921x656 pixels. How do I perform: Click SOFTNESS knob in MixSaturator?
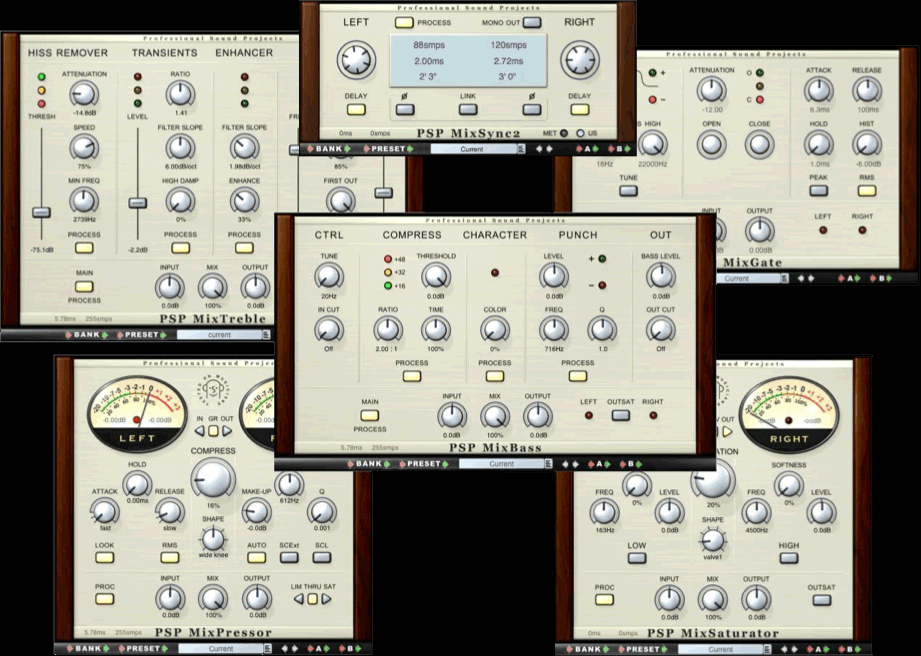(789, 485)
